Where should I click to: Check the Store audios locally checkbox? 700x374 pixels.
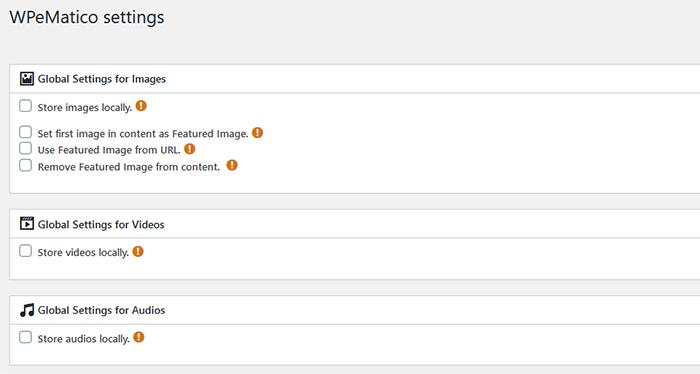(25, 337)
